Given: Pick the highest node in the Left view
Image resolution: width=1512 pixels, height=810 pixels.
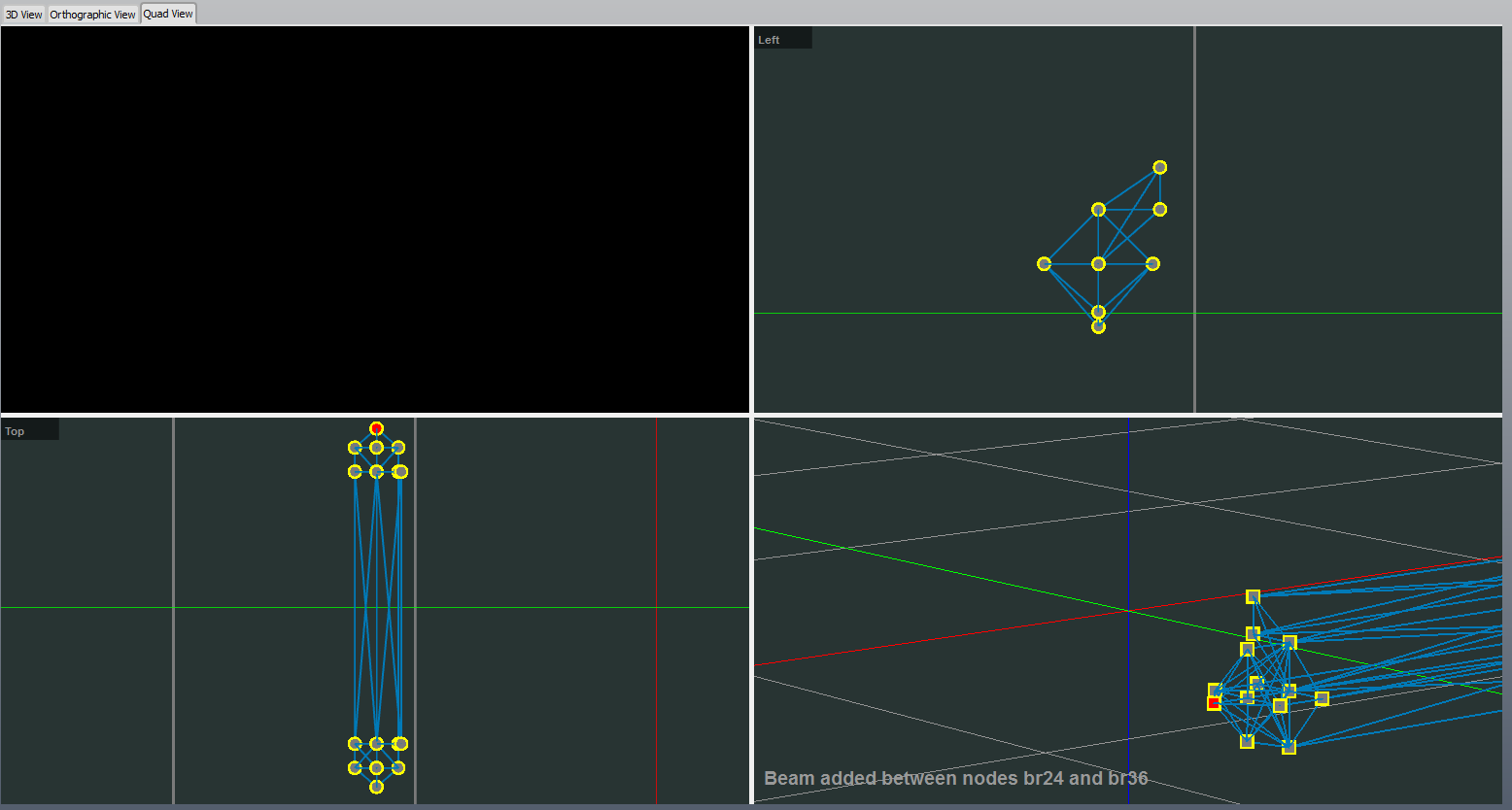Looking at the screenshot, I should (1159, 167).
